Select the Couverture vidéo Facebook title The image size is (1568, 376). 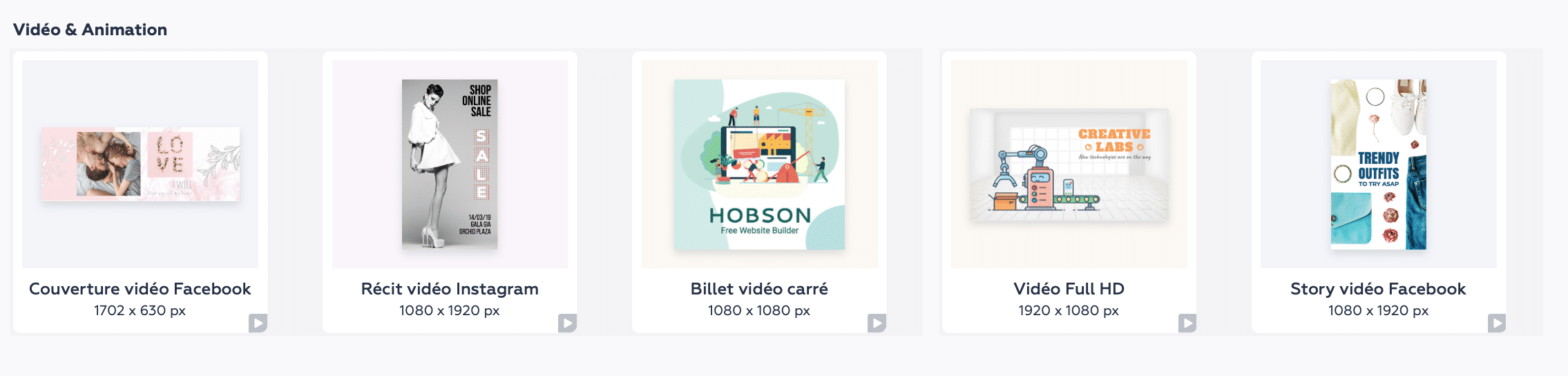pos(140,289)
